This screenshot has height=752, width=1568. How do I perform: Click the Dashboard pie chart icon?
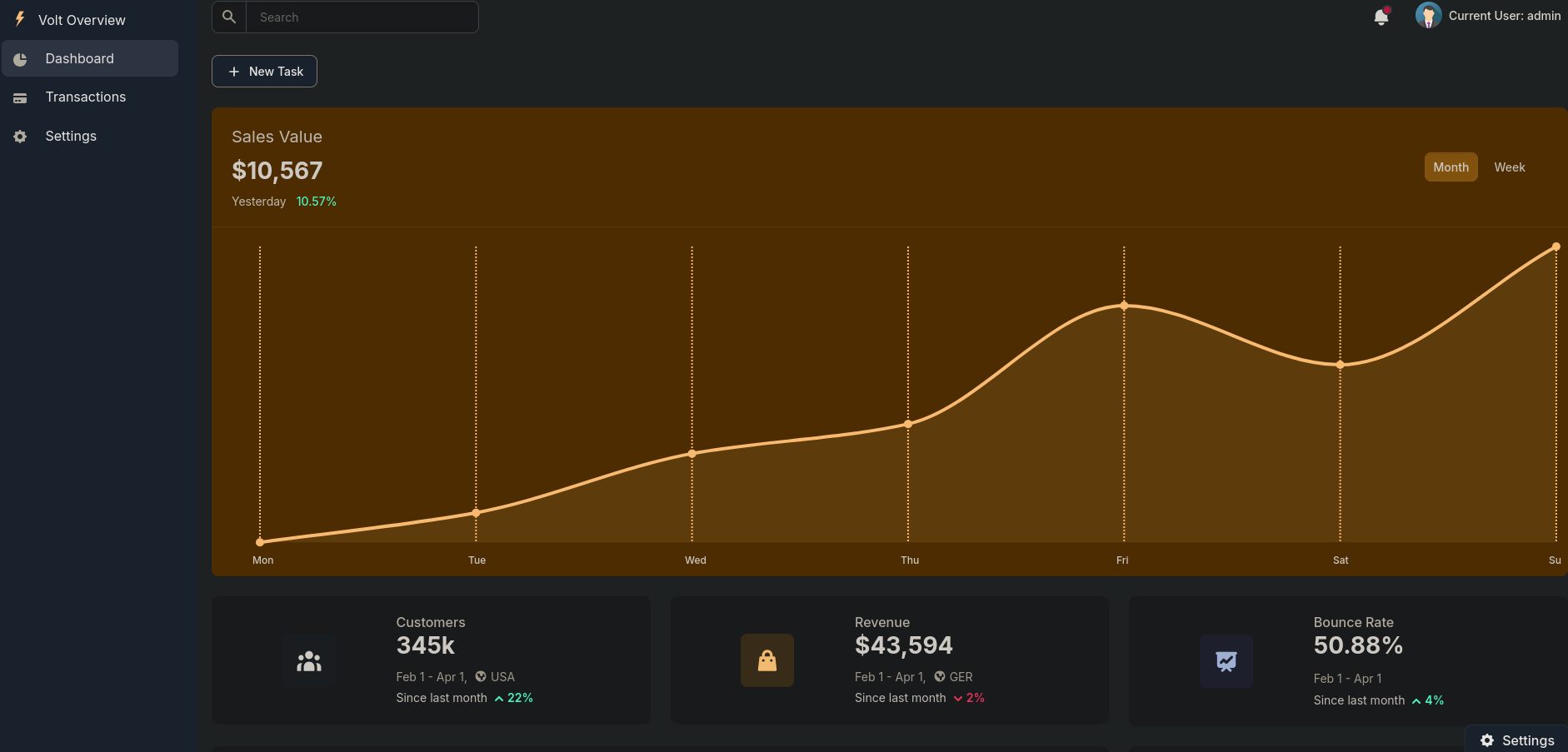coord(20,59)
